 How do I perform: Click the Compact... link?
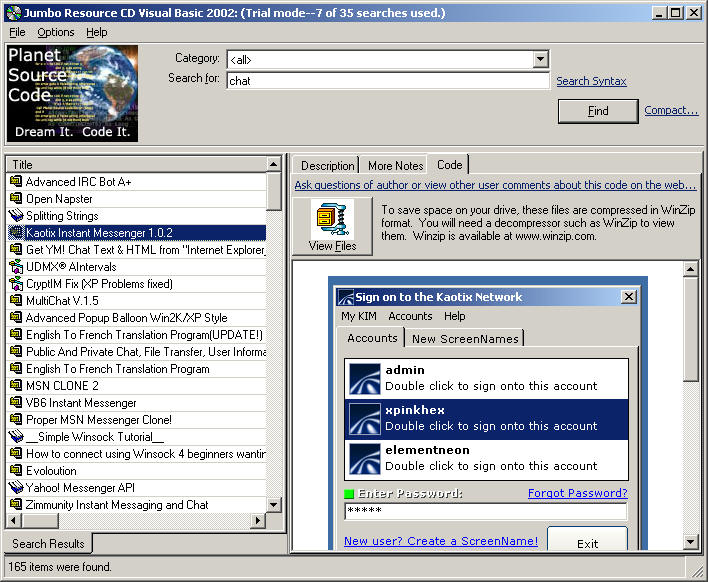pos(671,110)
